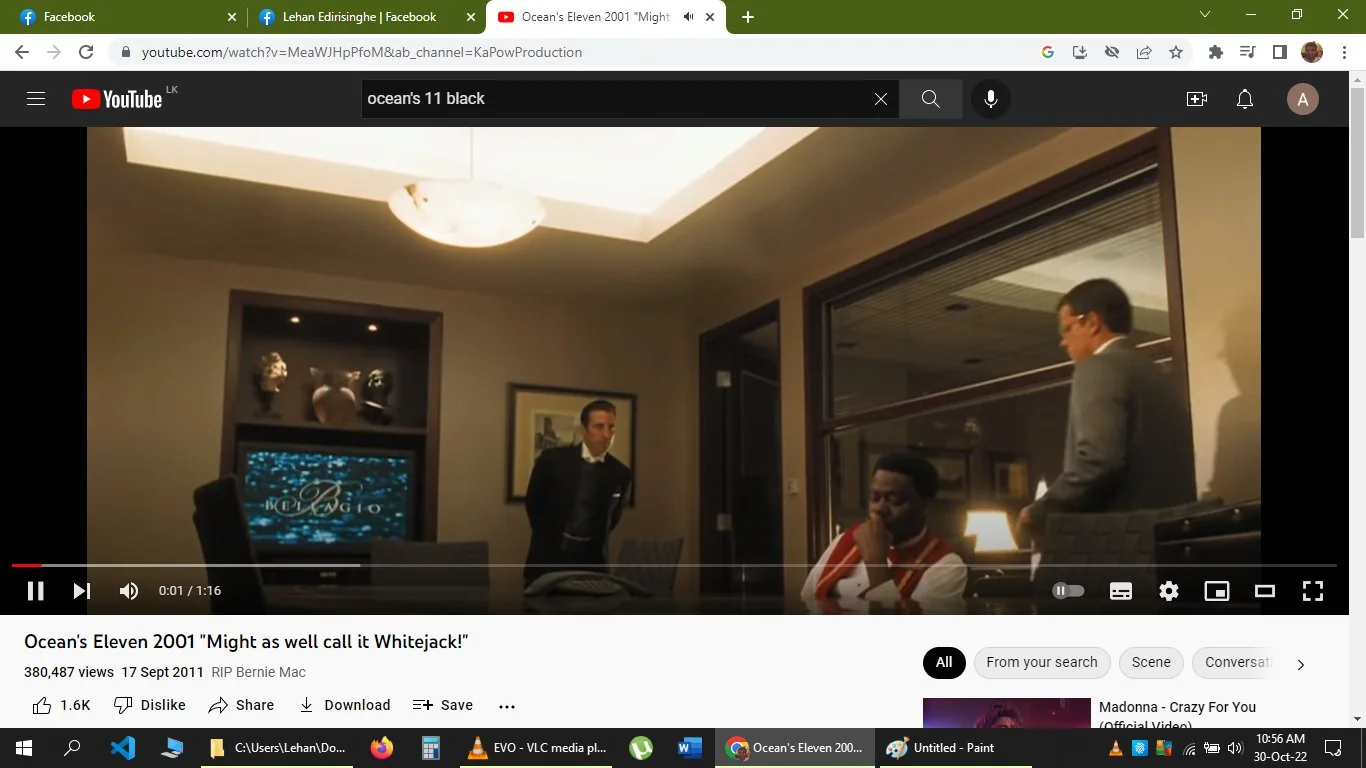Screen dimensions: 1366x768
Task: Open the Chrome profile avatar
Action: coord(1312,52)
